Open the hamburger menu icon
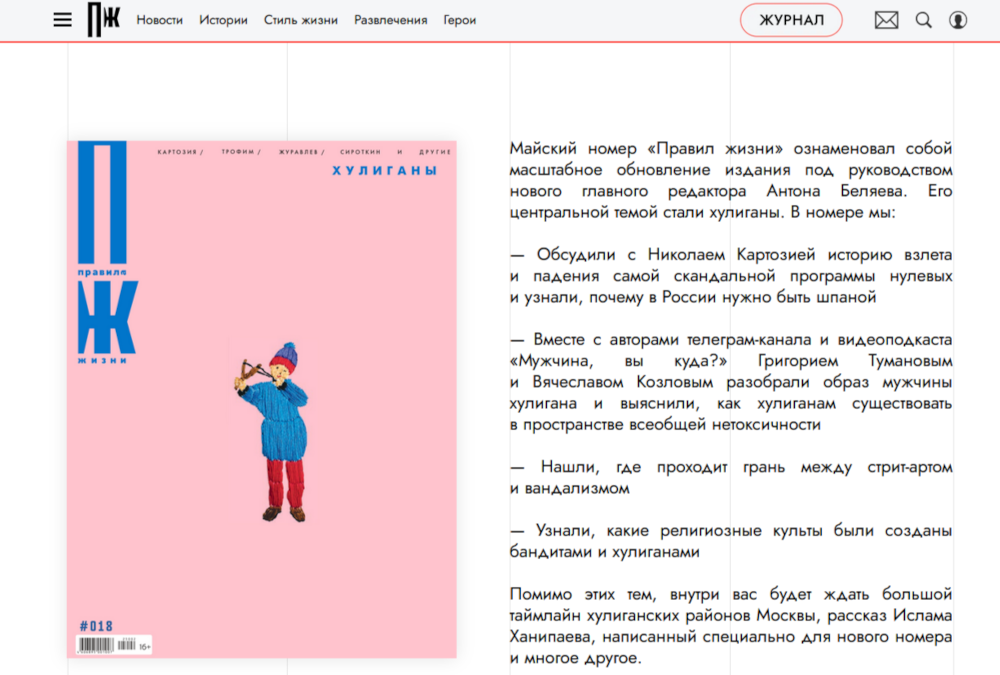The image size is (1000, 675). (62, 20)
